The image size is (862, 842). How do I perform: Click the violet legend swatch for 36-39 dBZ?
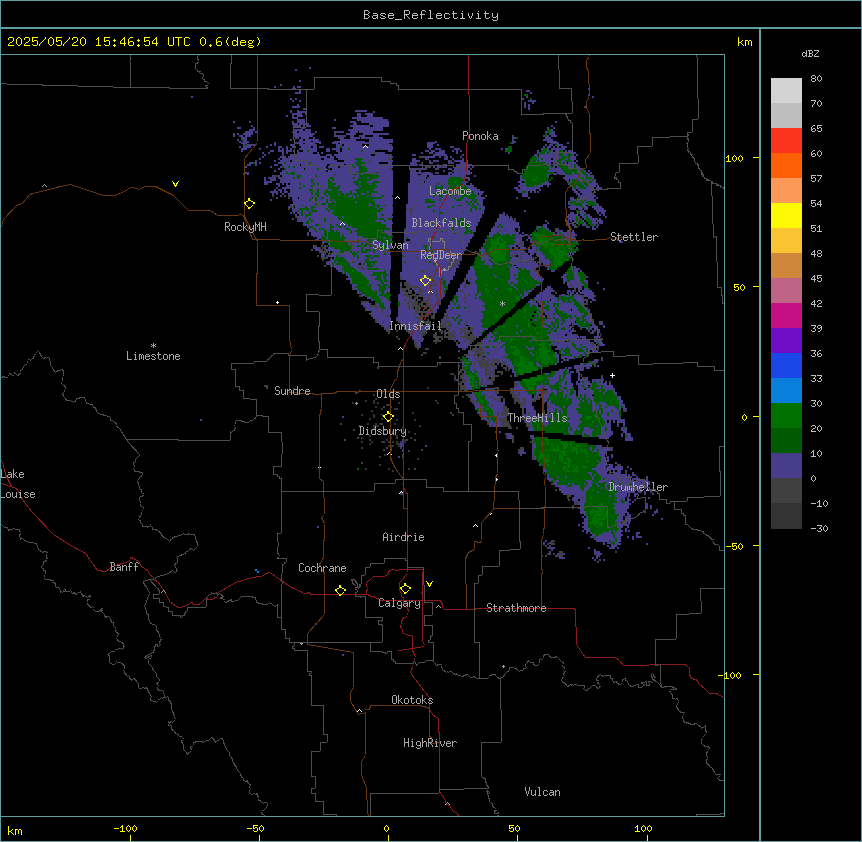(x=786, y=341)
